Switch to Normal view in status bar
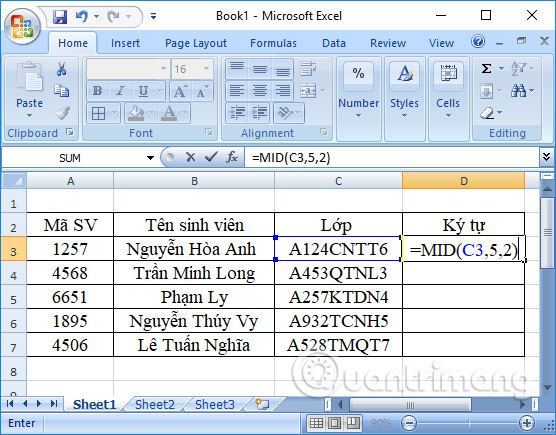This screenshot has width=556, height=435. (316, 423)
